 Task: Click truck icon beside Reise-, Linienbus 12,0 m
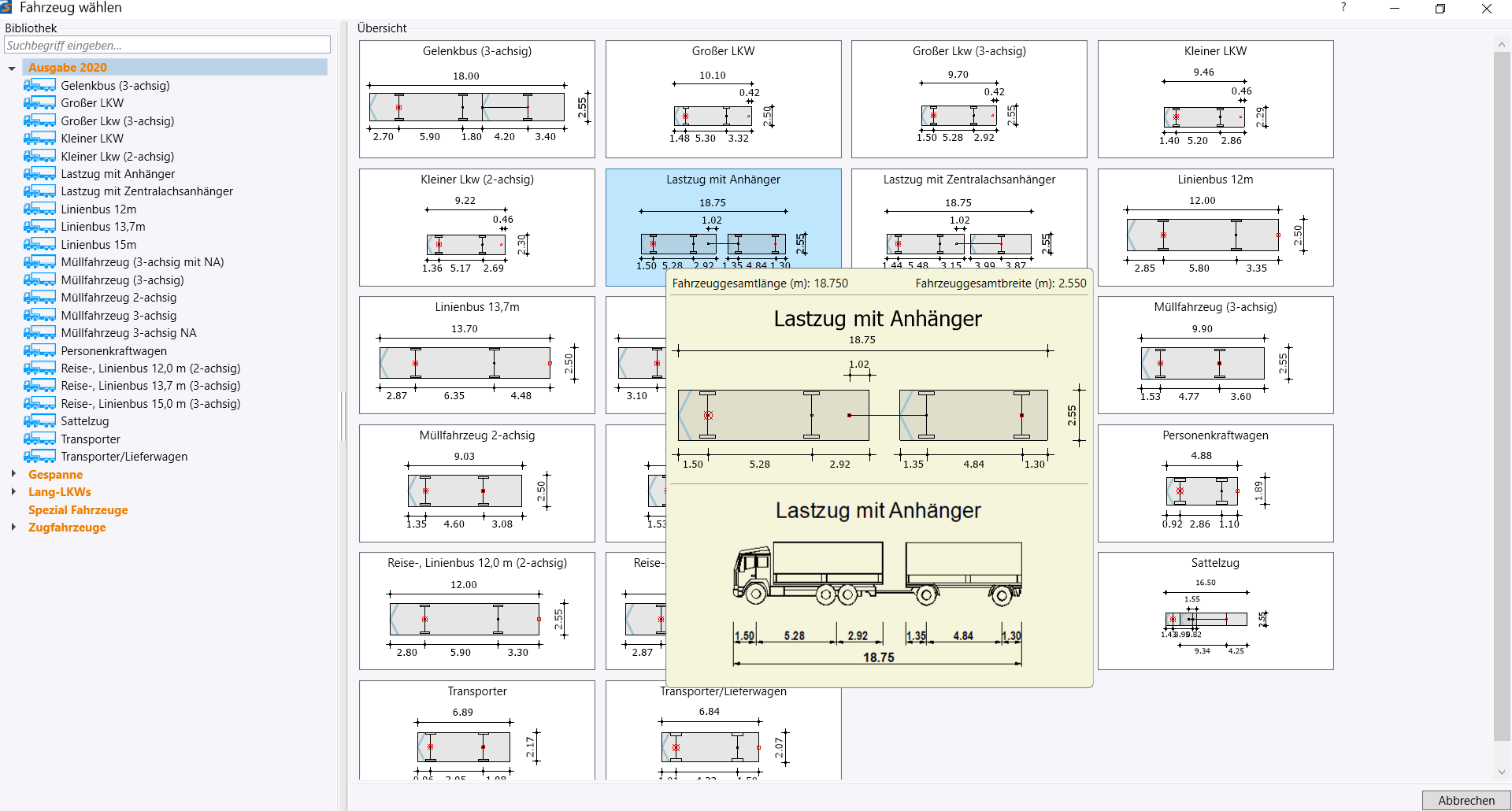[x=39, y=368]
